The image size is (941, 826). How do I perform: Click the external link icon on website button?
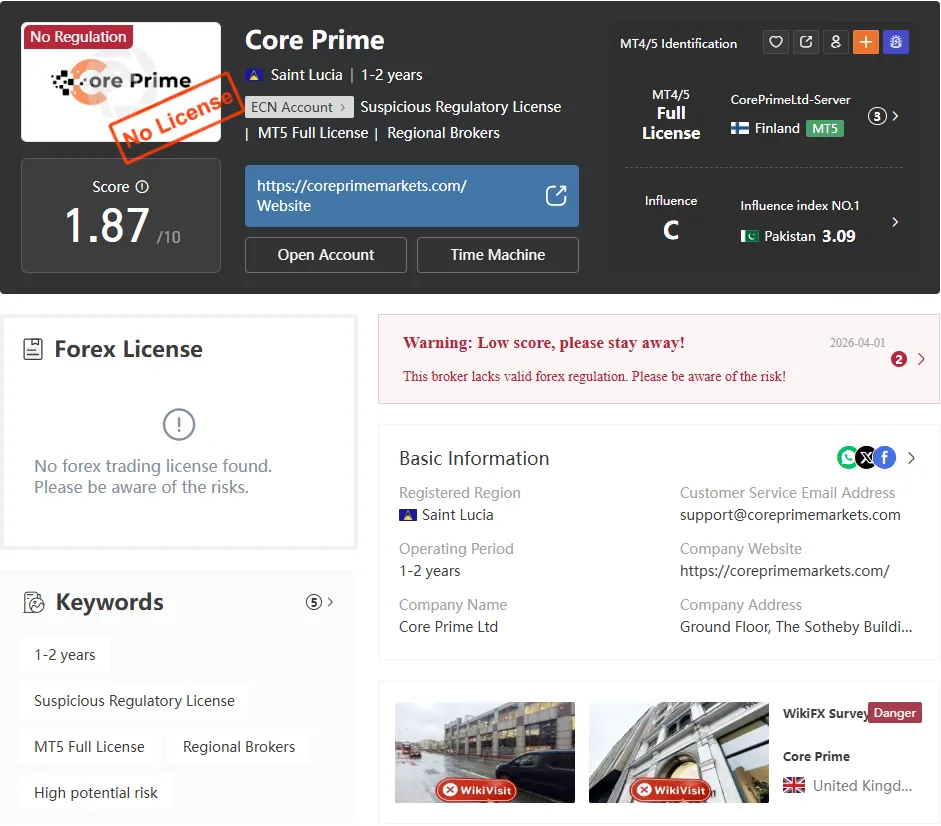coord(556,196)
